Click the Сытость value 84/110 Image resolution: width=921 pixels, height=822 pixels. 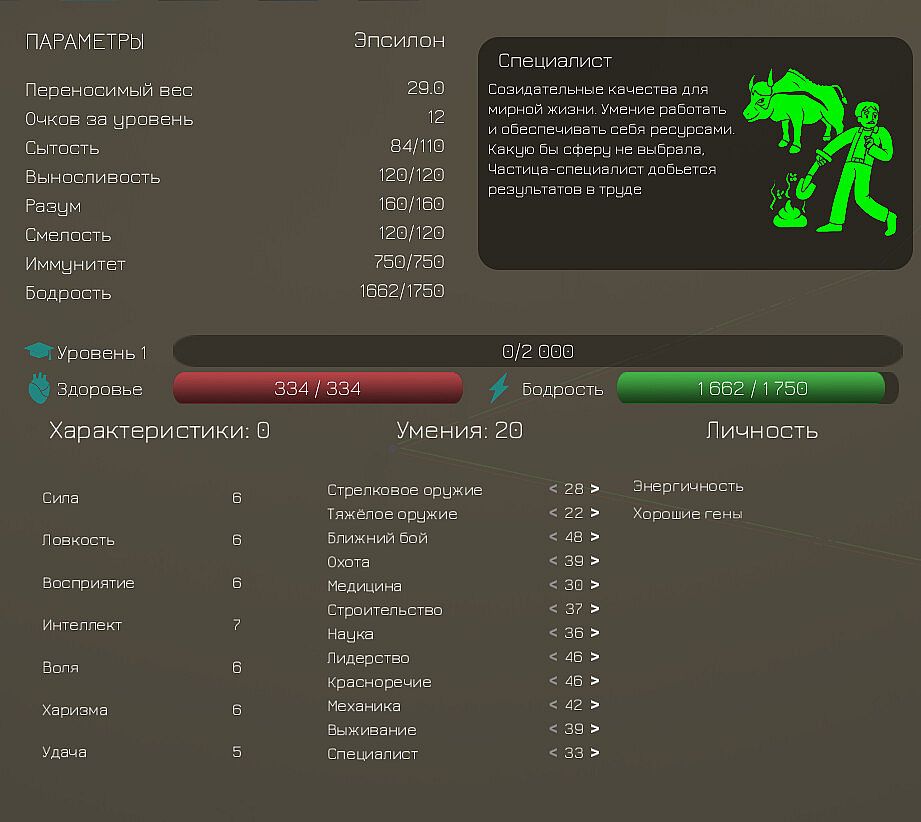tap(417, 145)
